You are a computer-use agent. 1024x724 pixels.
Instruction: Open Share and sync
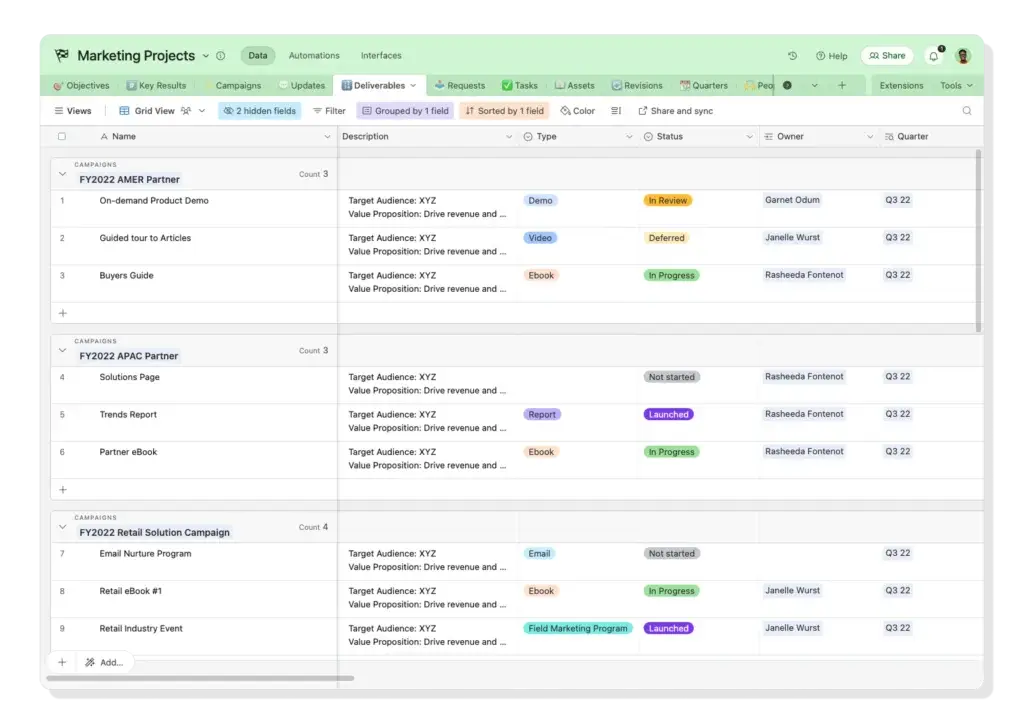[x=675, y=111]
